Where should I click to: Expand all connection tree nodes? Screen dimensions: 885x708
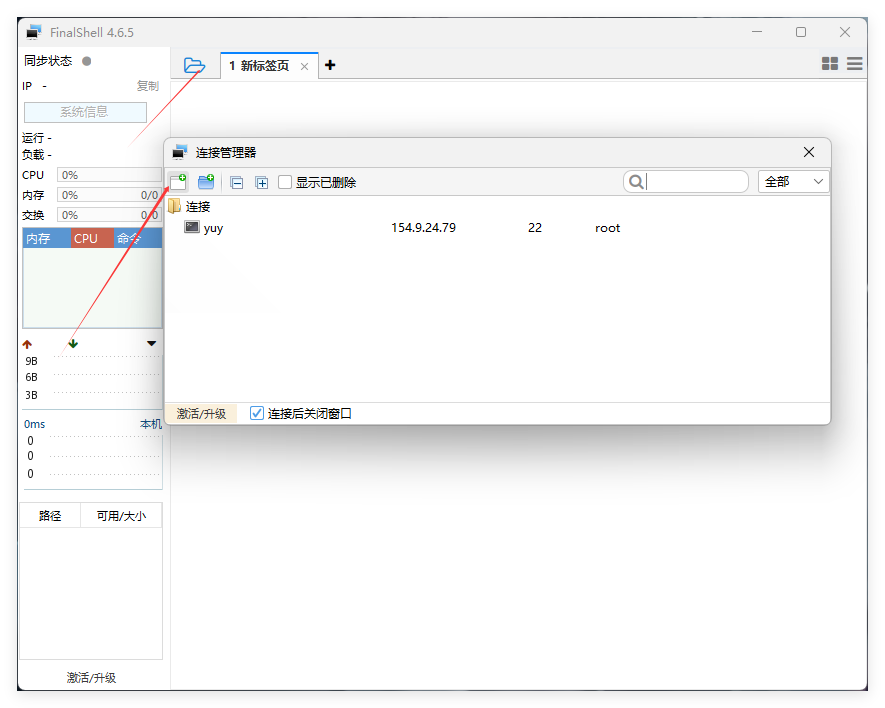click(262, 183)
